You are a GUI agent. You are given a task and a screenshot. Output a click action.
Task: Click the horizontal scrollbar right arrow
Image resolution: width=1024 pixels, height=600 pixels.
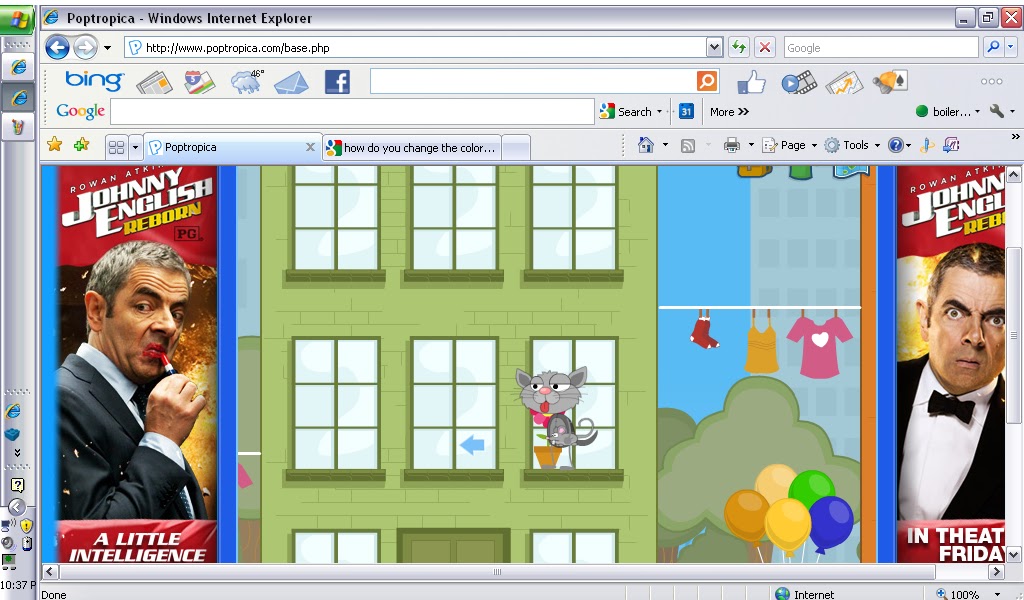(x=995, y=572)
